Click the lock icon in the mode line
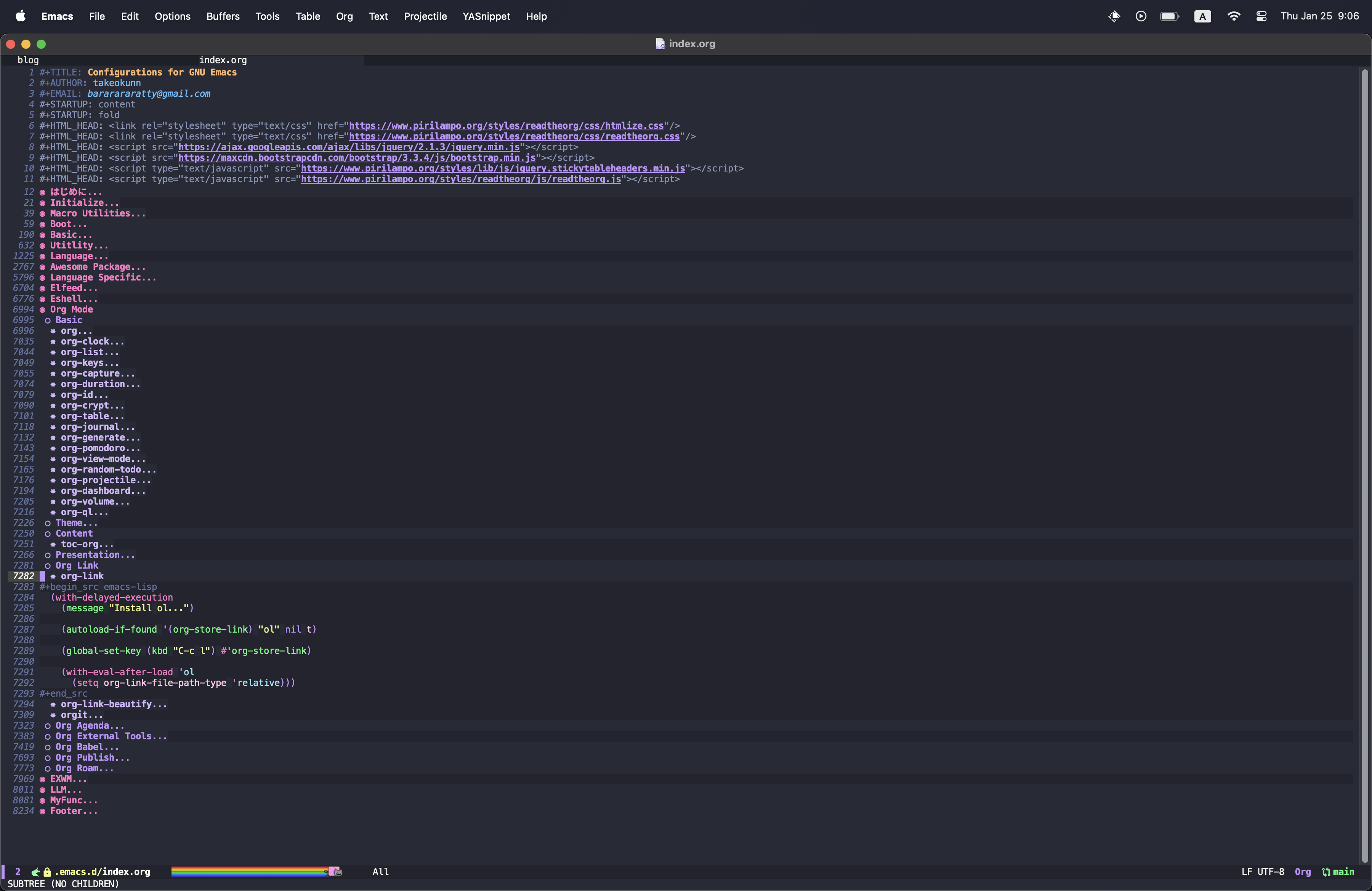1372x891 pixels. [47, 872]
